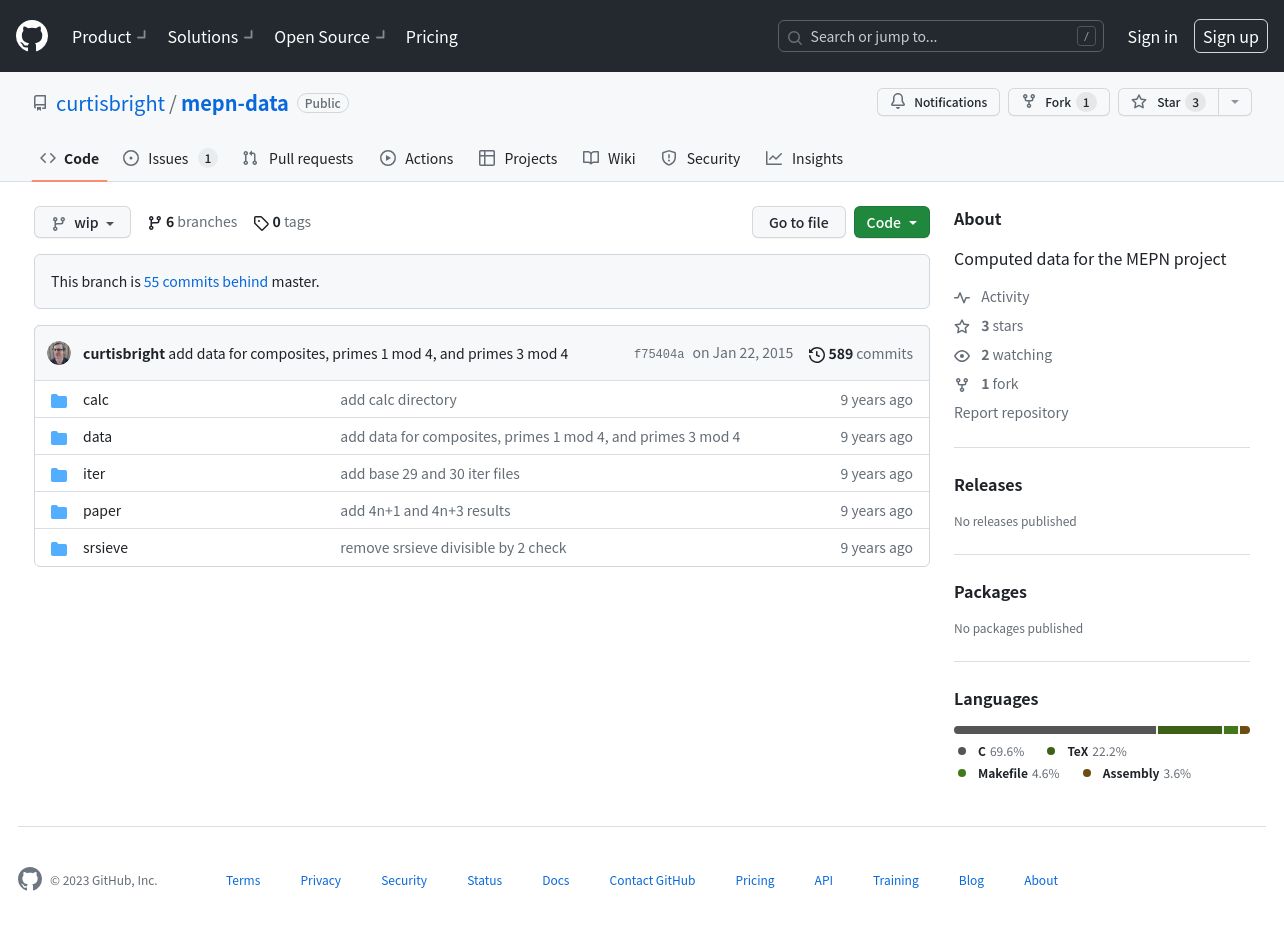Image resolution: width=1284 pixels, height=943 pixels.
Task: Fork this repository
Action: 1059,102
